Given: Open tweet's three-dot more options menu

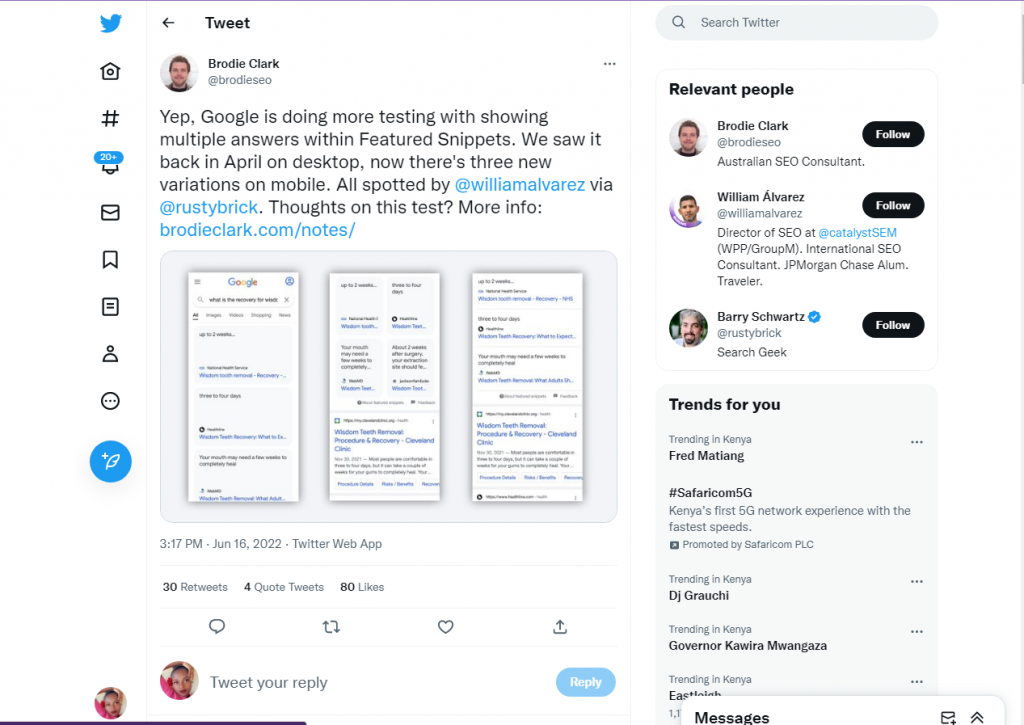Looking at the screenshot, I should (x=609, y=64).
